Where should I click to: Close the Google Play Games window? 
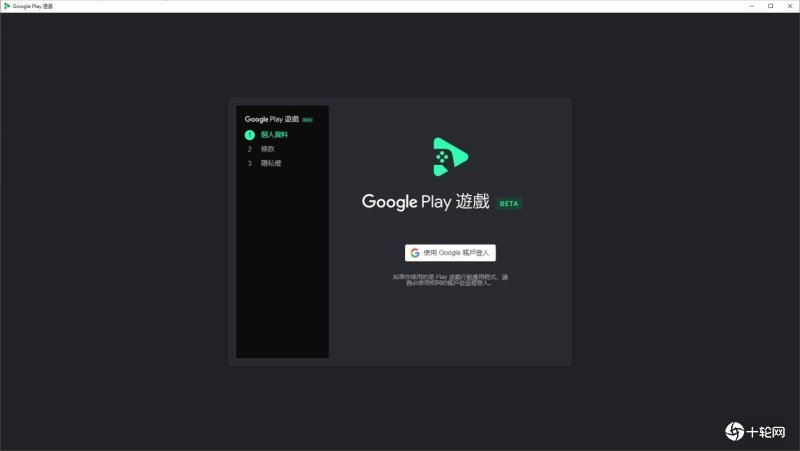point(790,6)
